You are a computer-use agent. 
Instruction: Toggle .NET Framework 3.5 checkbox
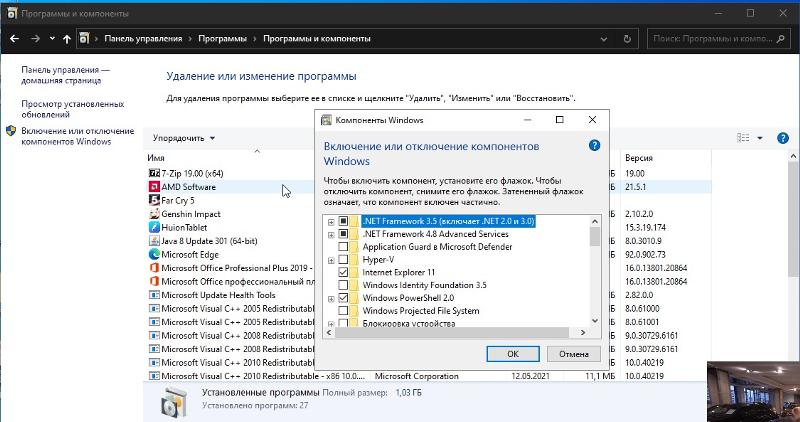click(343, 221)
